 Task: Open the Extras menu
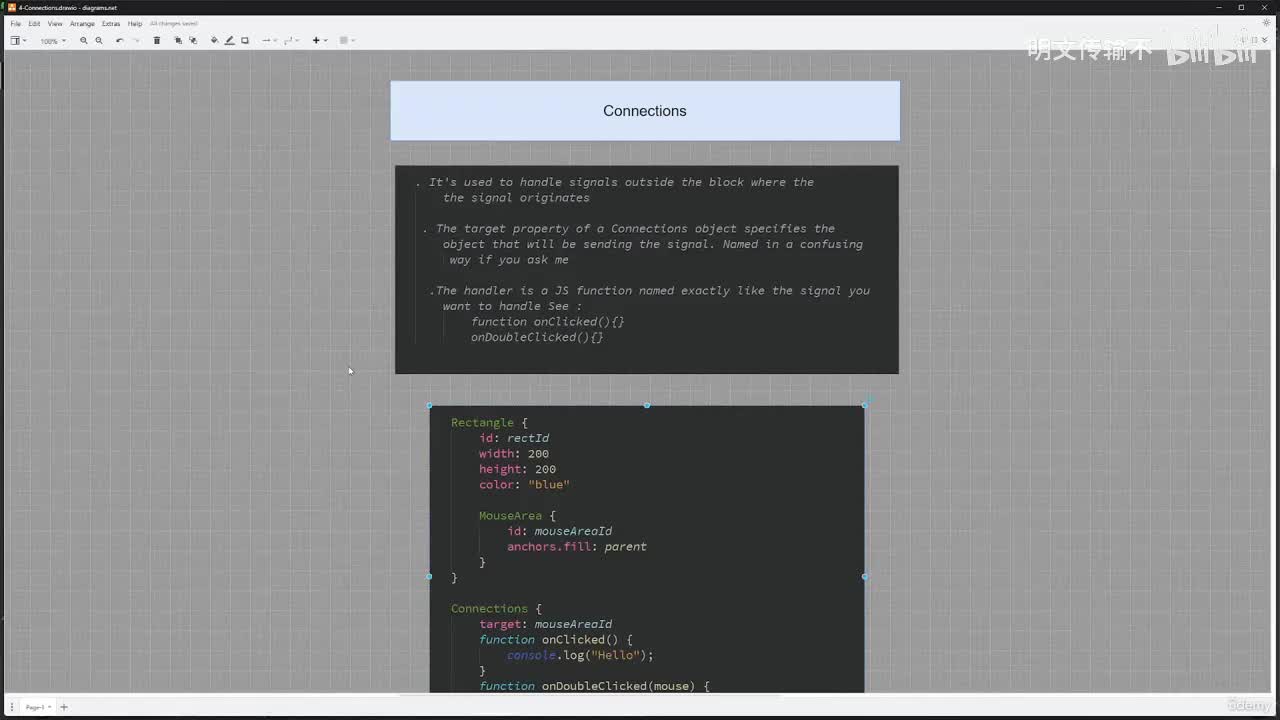coord(111,23)
